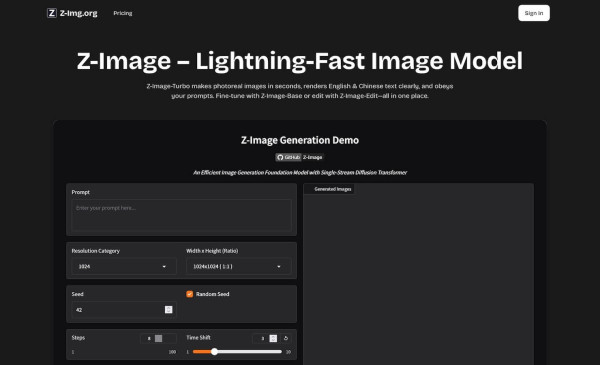
Task: Click the Resolution Category label
Action: coord(96,251)
